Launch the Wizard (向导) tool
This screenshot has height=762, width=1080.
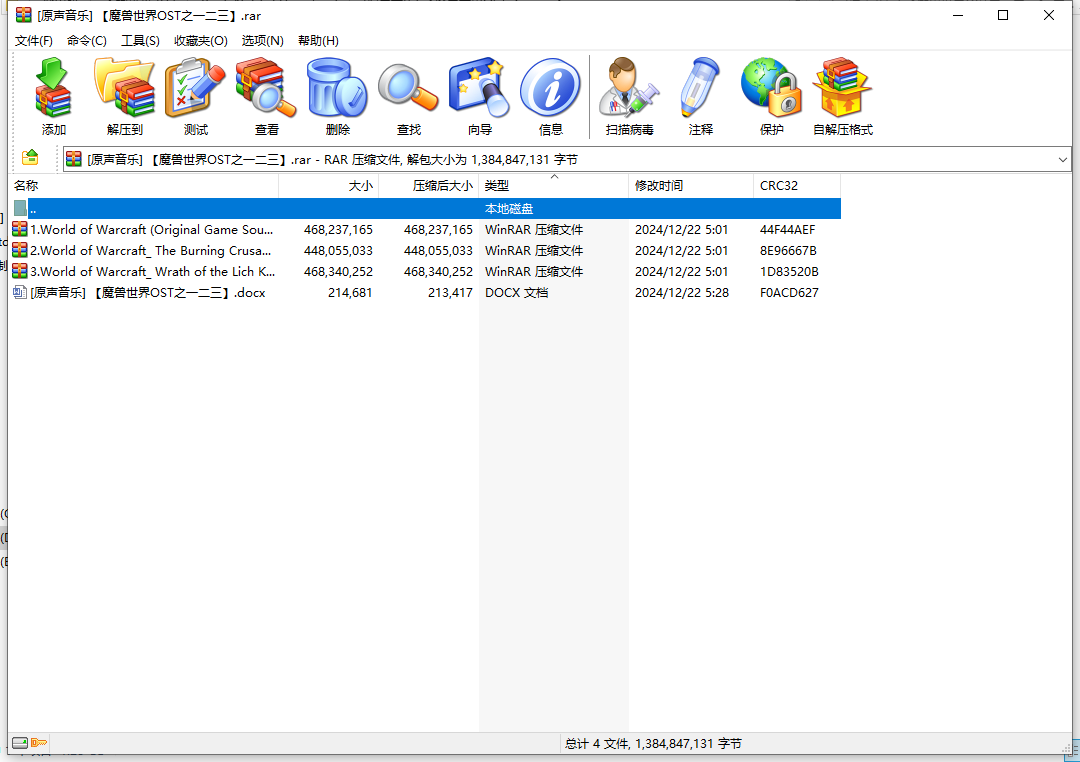pyautogui.click(x=479, y=97)
